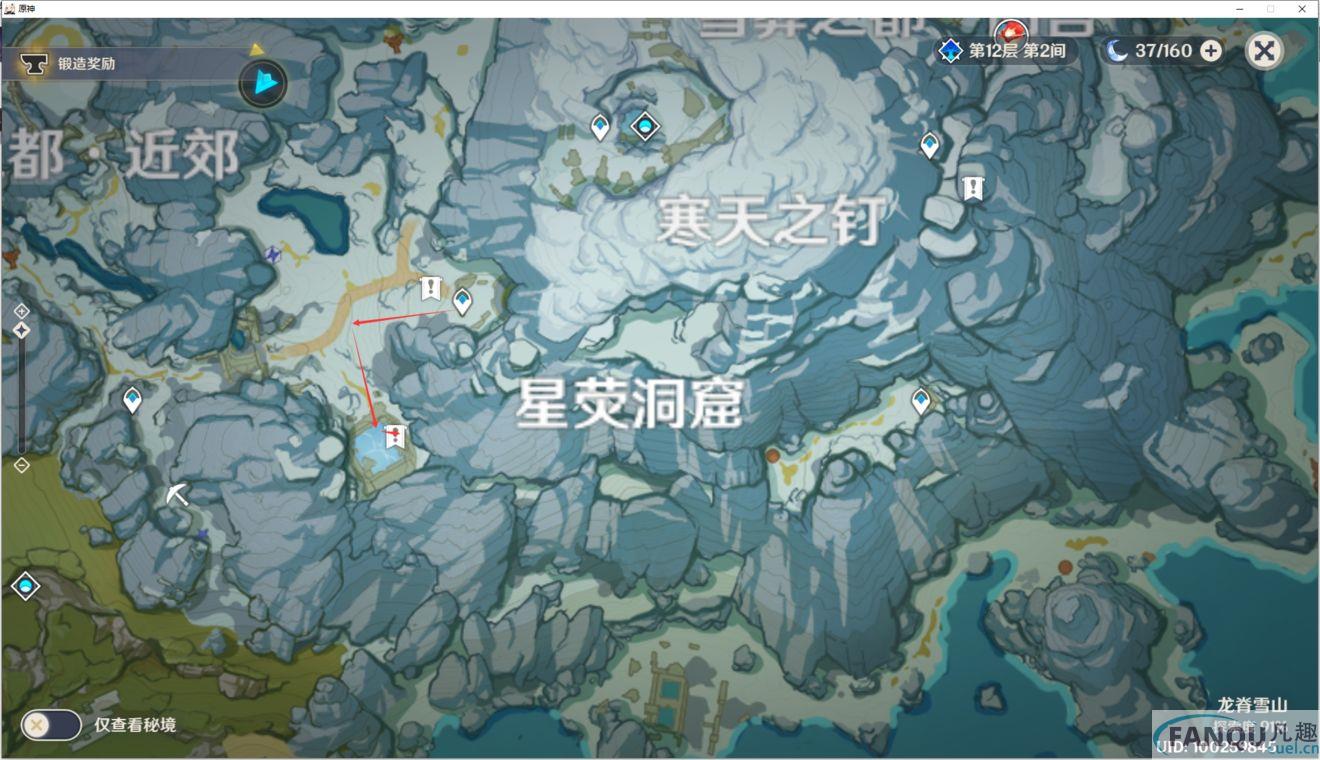Select the diamond domain icon at the left edge
1320x760 pixels.
(x=25, y=586)
